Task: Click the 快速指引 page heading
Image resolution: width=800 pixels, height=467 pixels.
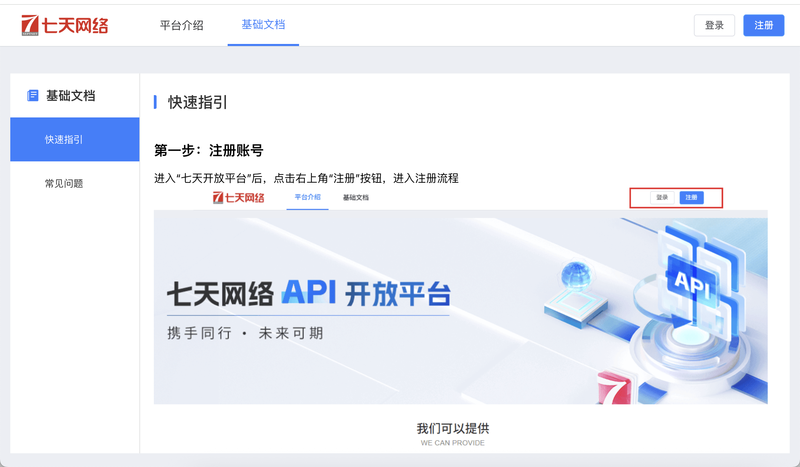Action: click(197, 102)
